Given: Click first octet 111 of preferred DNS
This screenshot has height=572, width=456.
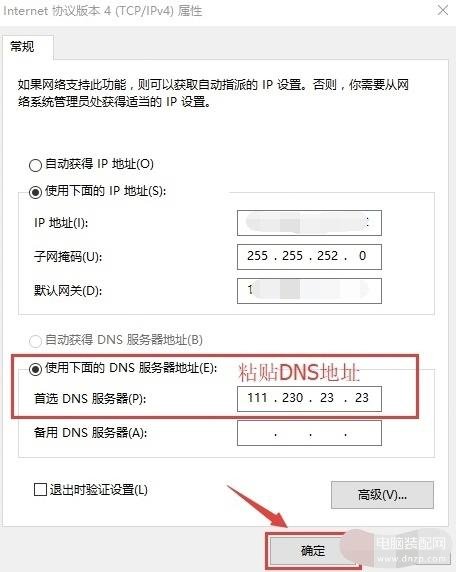Looking at the screenshot, I should coord(258,398).
